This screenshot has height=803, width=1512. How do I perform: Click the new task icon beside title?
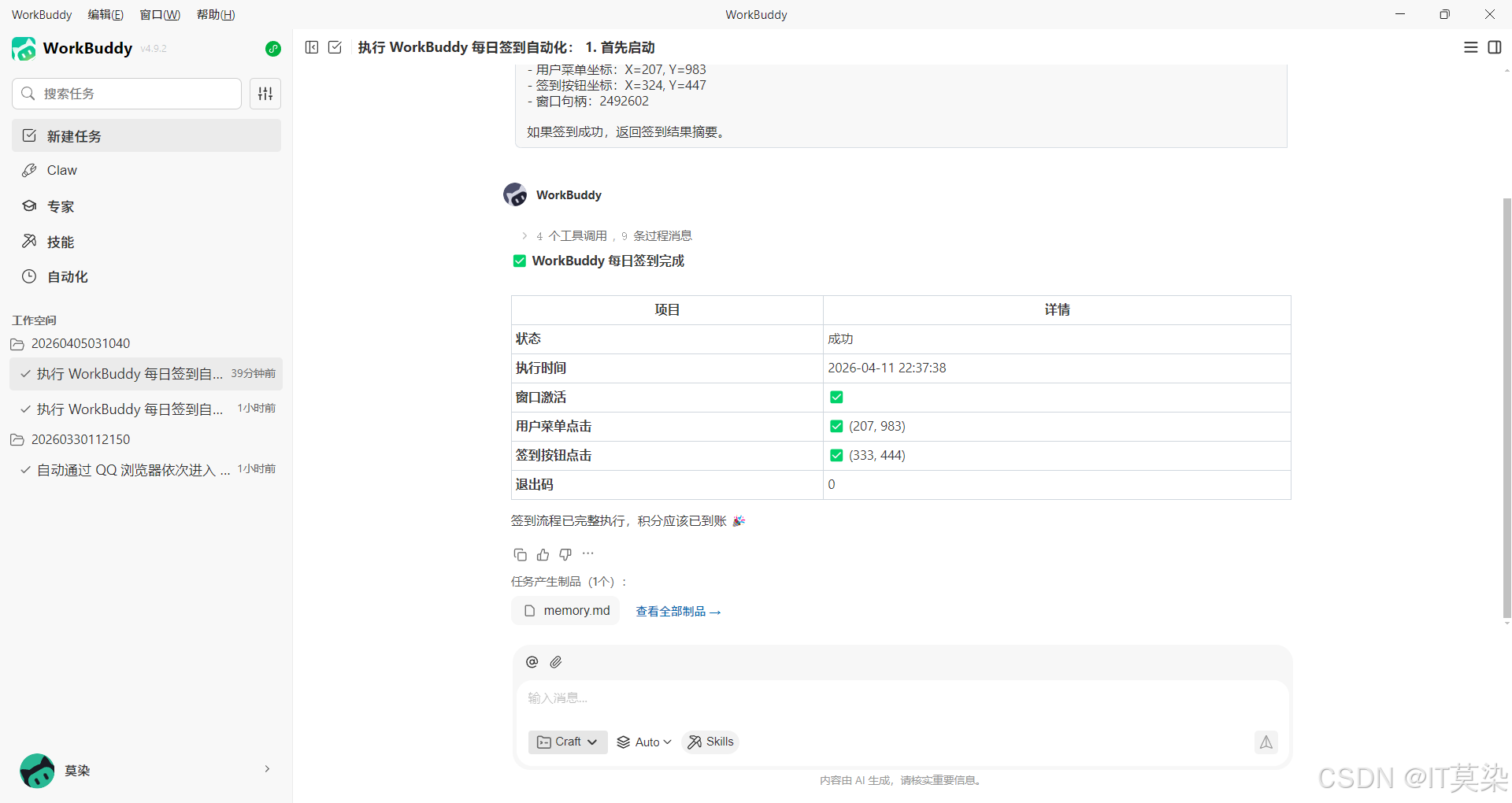pos(335,47)
